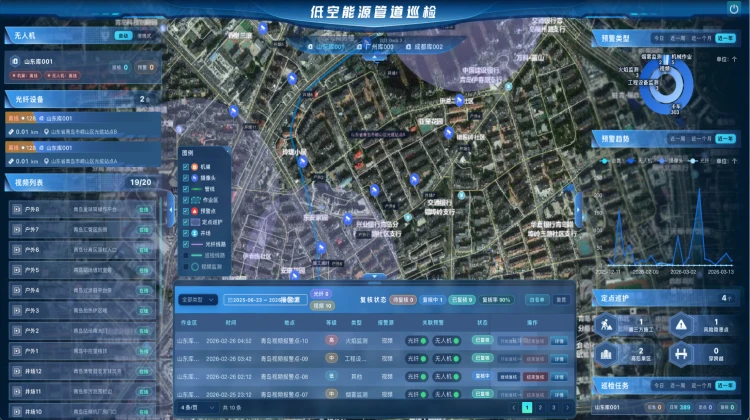Click the 视频 10 filter pill
750x420 pixels.
322,305
